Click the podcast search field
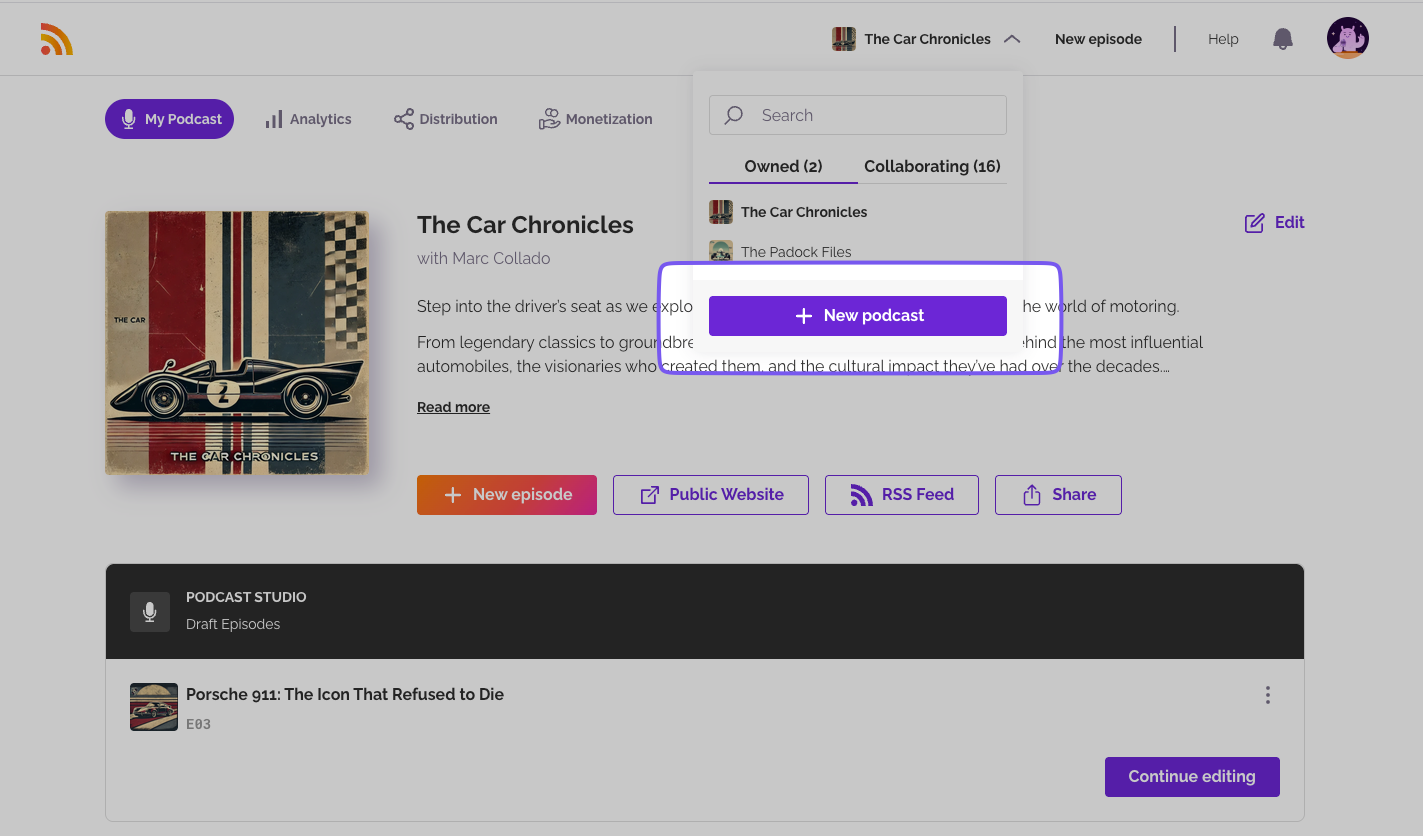This screenshot has width=1423, height=836. (858, 115)
